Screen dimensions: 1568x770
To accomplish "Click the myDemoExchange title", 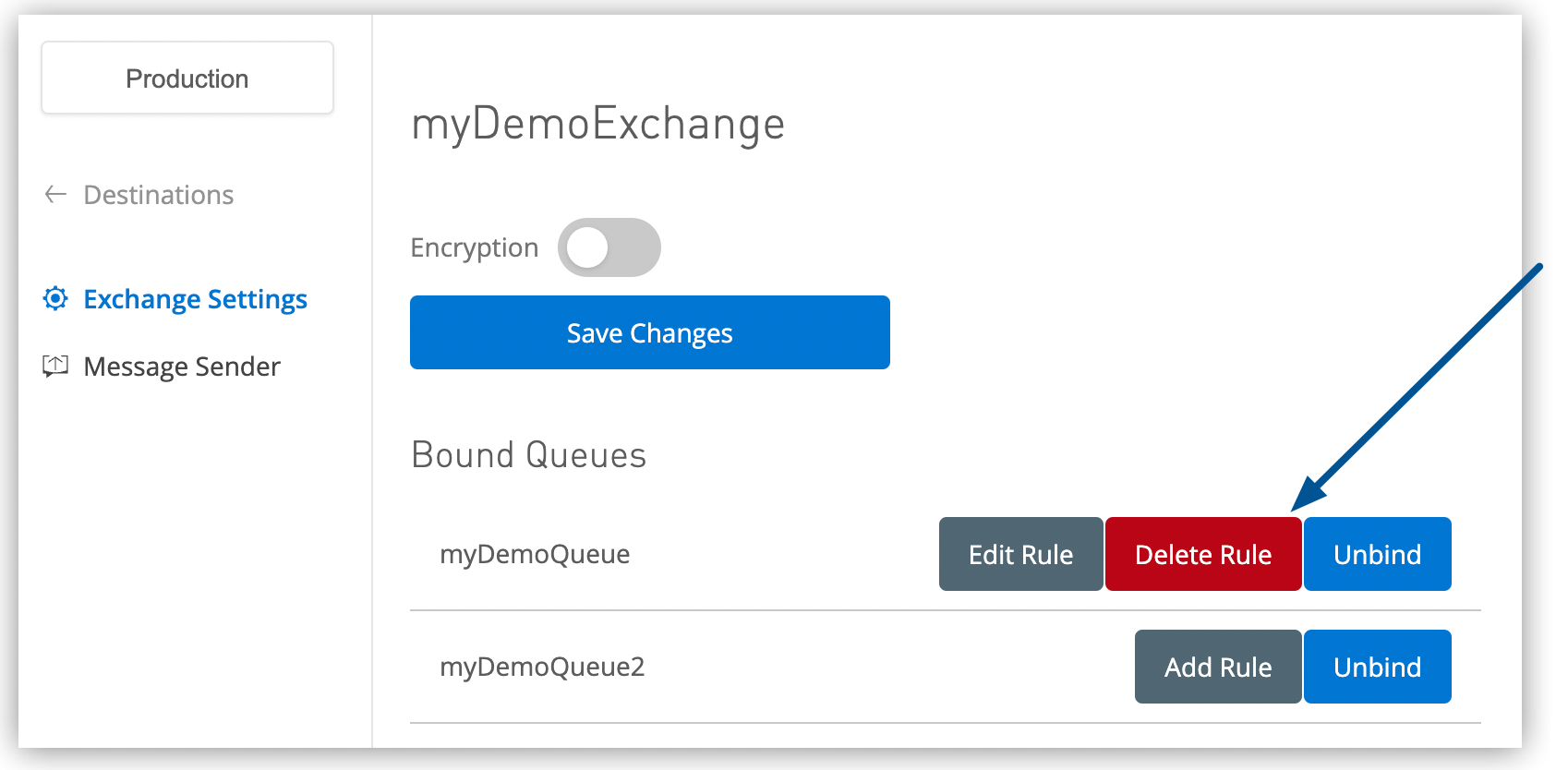I will [597, 124].
